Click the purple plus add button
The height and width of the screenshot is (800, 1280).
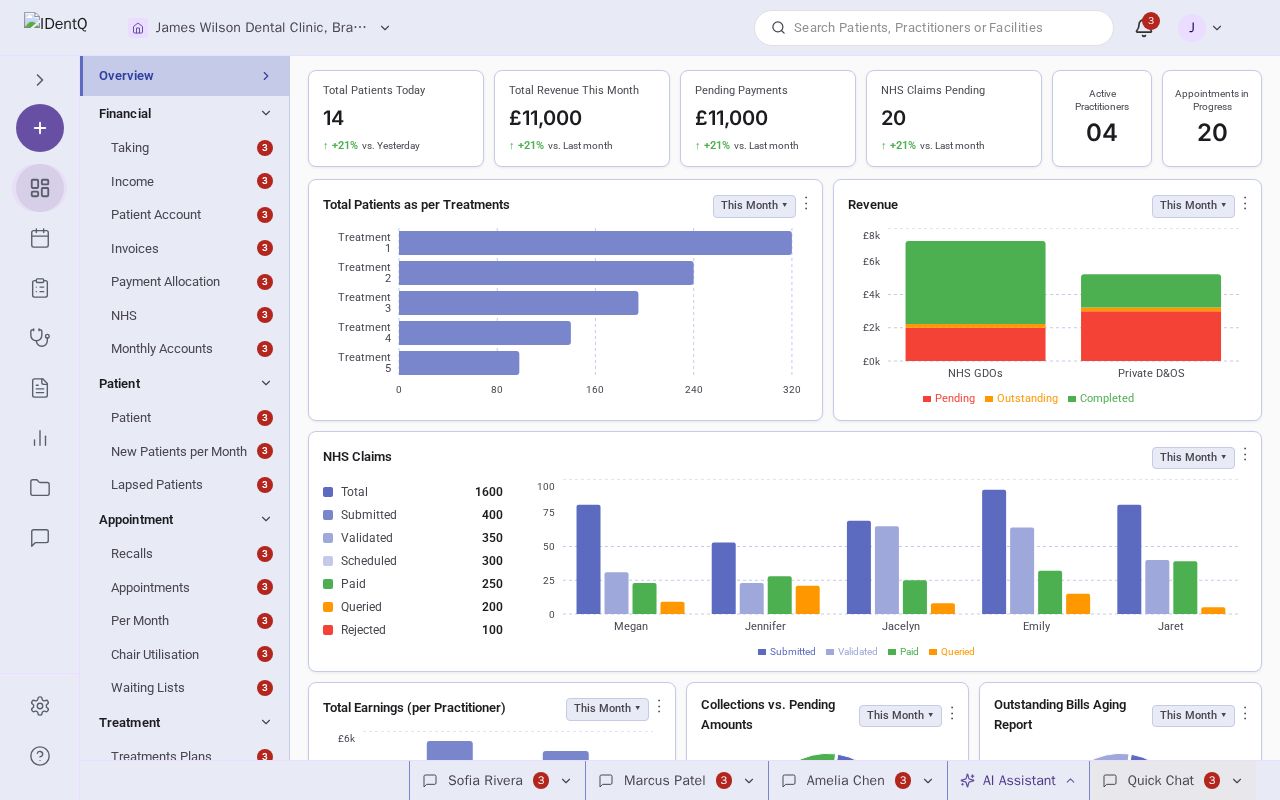pos(40,128)
